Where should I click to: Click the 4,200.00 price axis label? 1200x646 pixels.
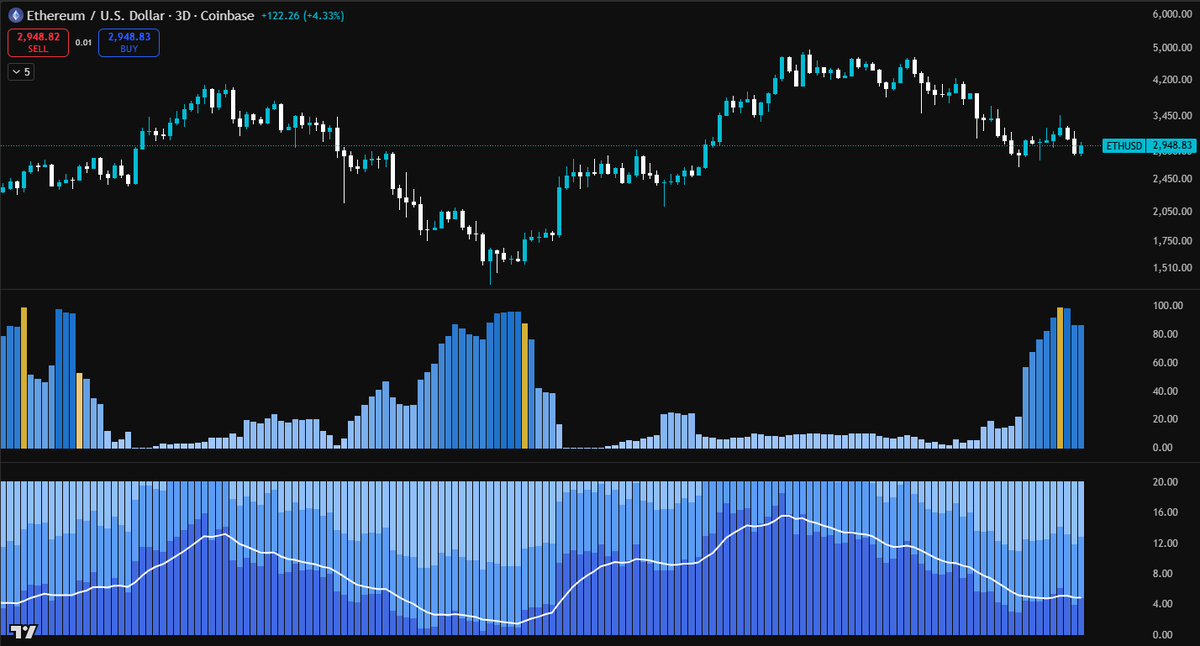tap(1172, 79)
